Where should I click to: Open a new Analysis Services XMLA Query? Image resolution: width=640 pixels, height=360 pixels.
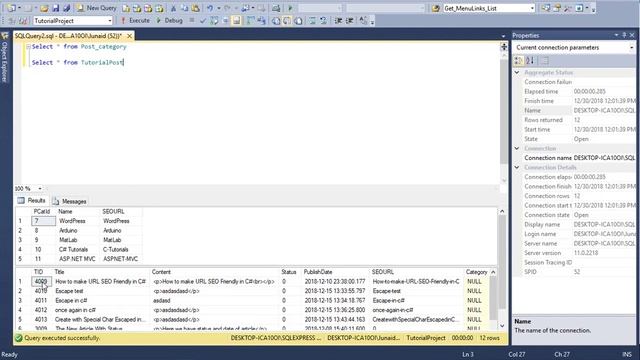tap(159, 8)
